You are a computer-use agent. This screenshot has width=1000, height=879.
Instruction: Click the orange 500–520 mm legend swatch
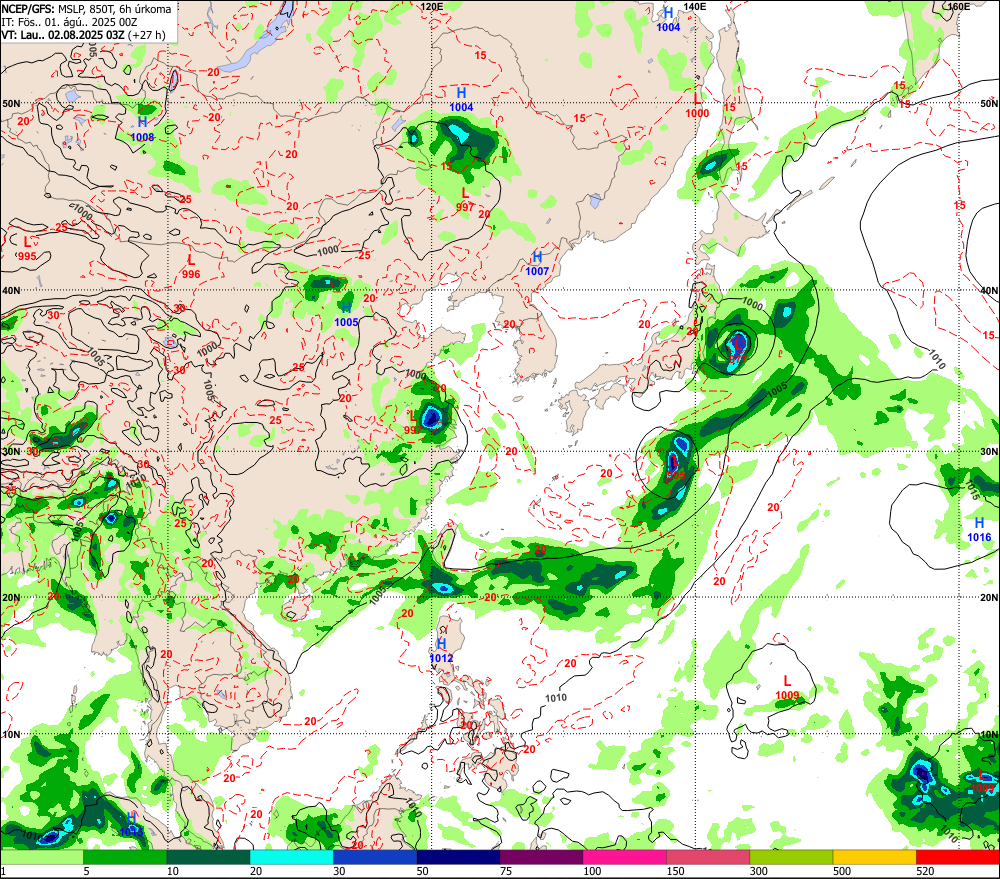[875, 857]
